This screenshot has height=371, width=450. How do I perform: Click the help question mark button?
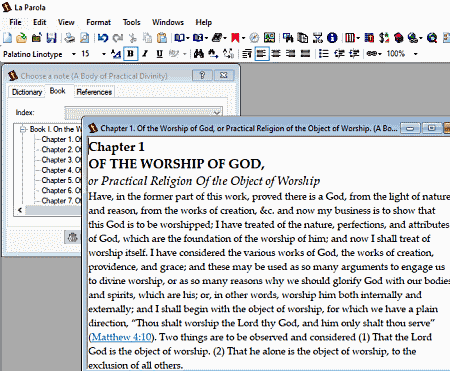[202, 76]
